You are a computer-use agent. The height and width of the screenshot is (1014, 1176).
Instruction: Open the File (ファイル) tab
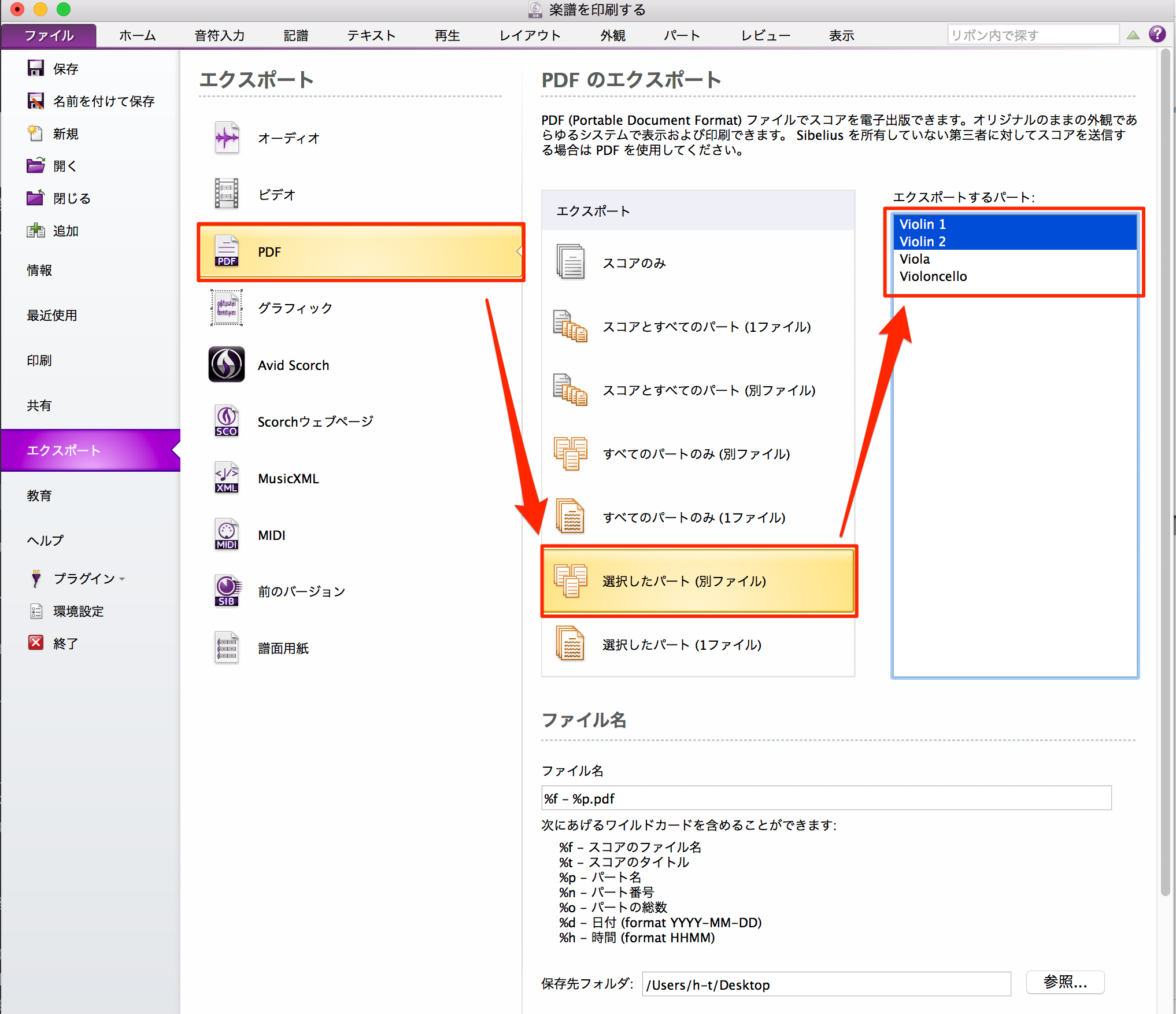[x=49, y=35]
